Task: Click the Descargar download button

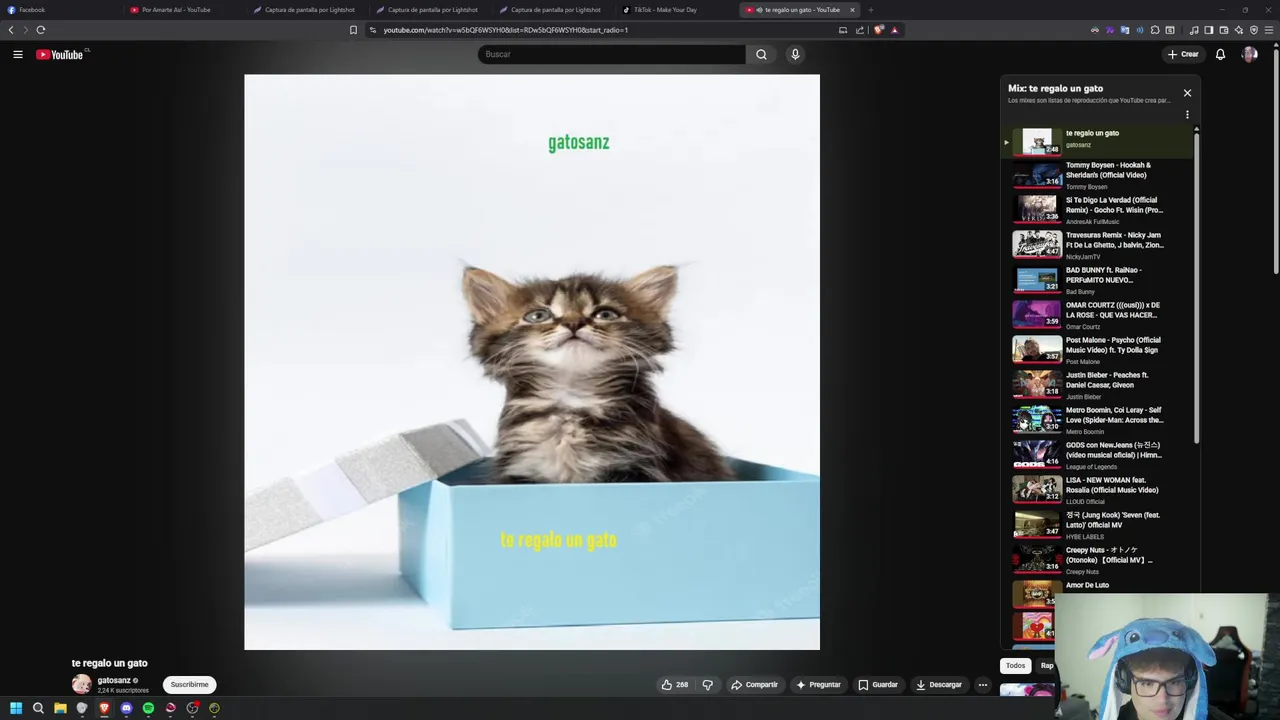Action: coord(939,685)
